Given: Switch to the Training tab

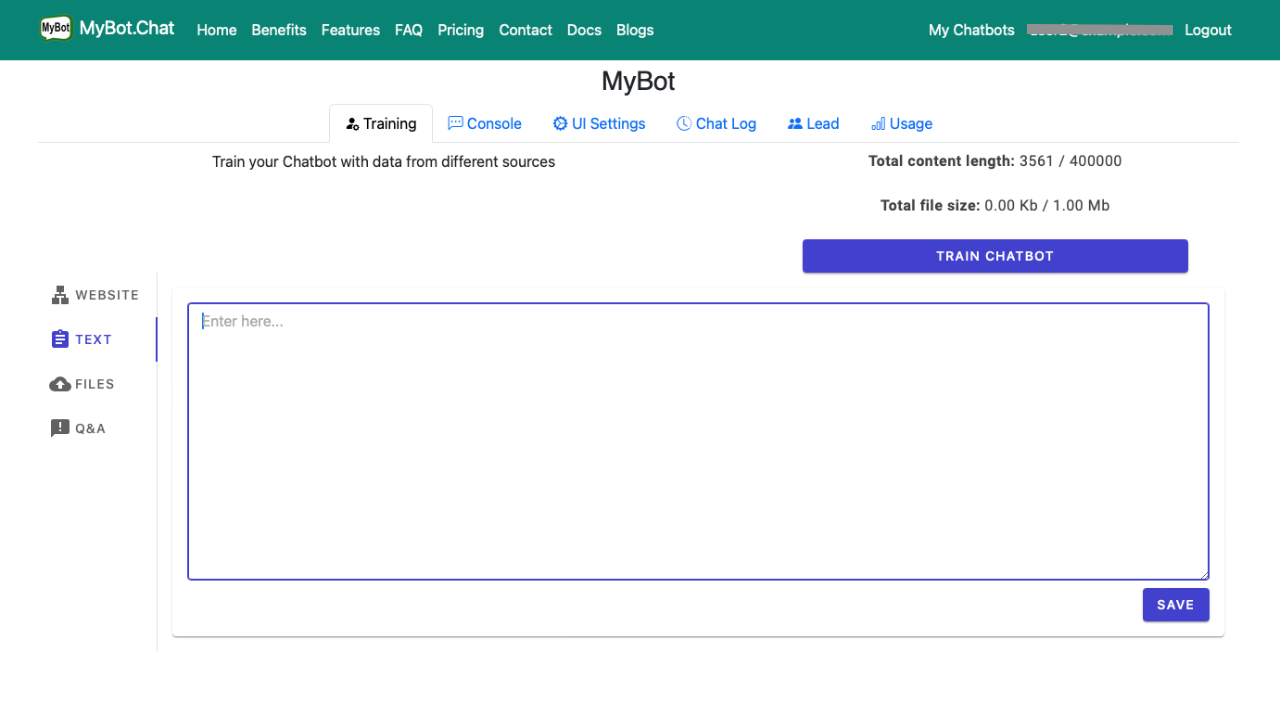Looking at the screenshot, I should [x=381, y=124].
